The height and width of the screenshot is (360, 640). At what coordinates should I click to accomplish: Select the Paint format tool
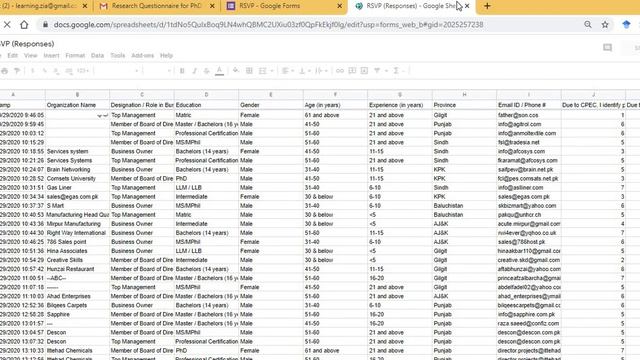click(17, 71)
